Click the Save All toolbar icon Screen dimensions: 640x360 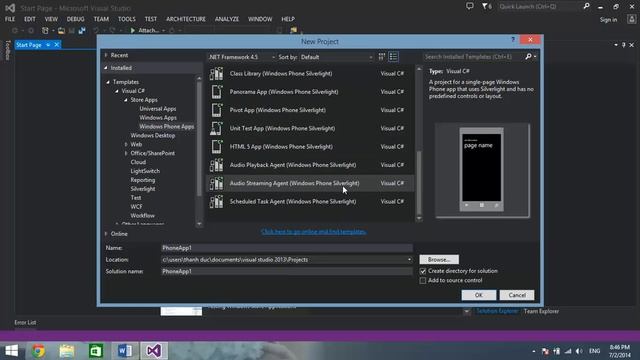pos(82,30)
